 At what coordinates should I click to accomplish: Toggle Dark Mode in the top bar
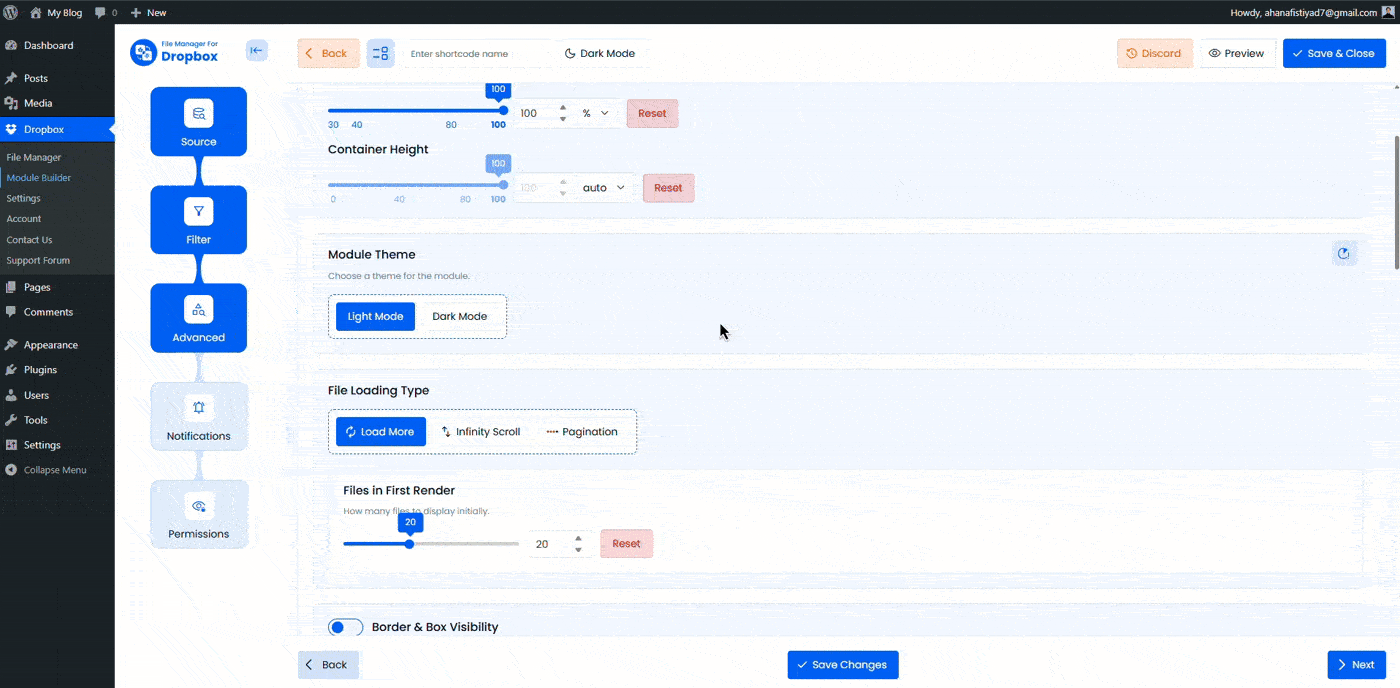(x=602, y=52)
